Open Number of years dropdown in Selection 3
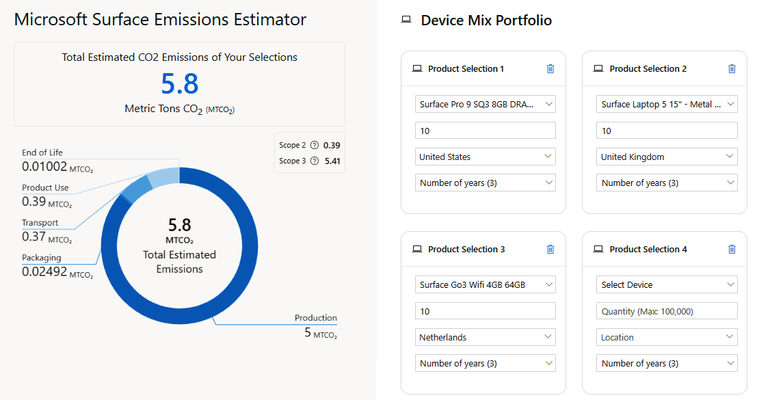This screenshot has width=770, height=400. click(485, 363)
